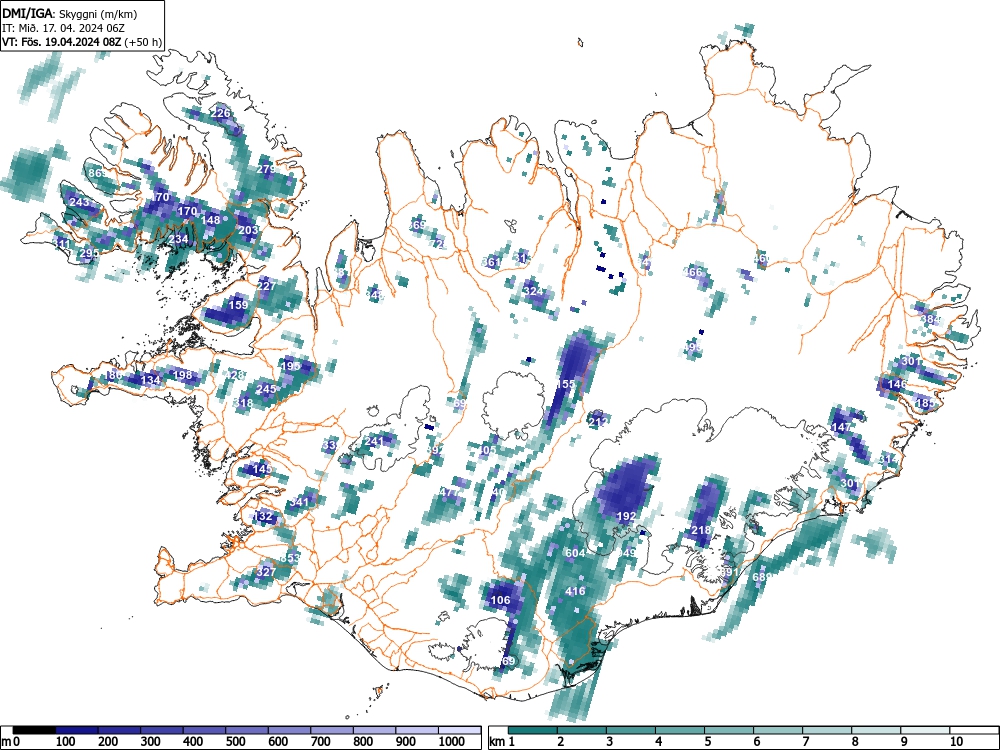
Task: Select the black 0–100 m legend swatch
Action: tap(34, 730)
